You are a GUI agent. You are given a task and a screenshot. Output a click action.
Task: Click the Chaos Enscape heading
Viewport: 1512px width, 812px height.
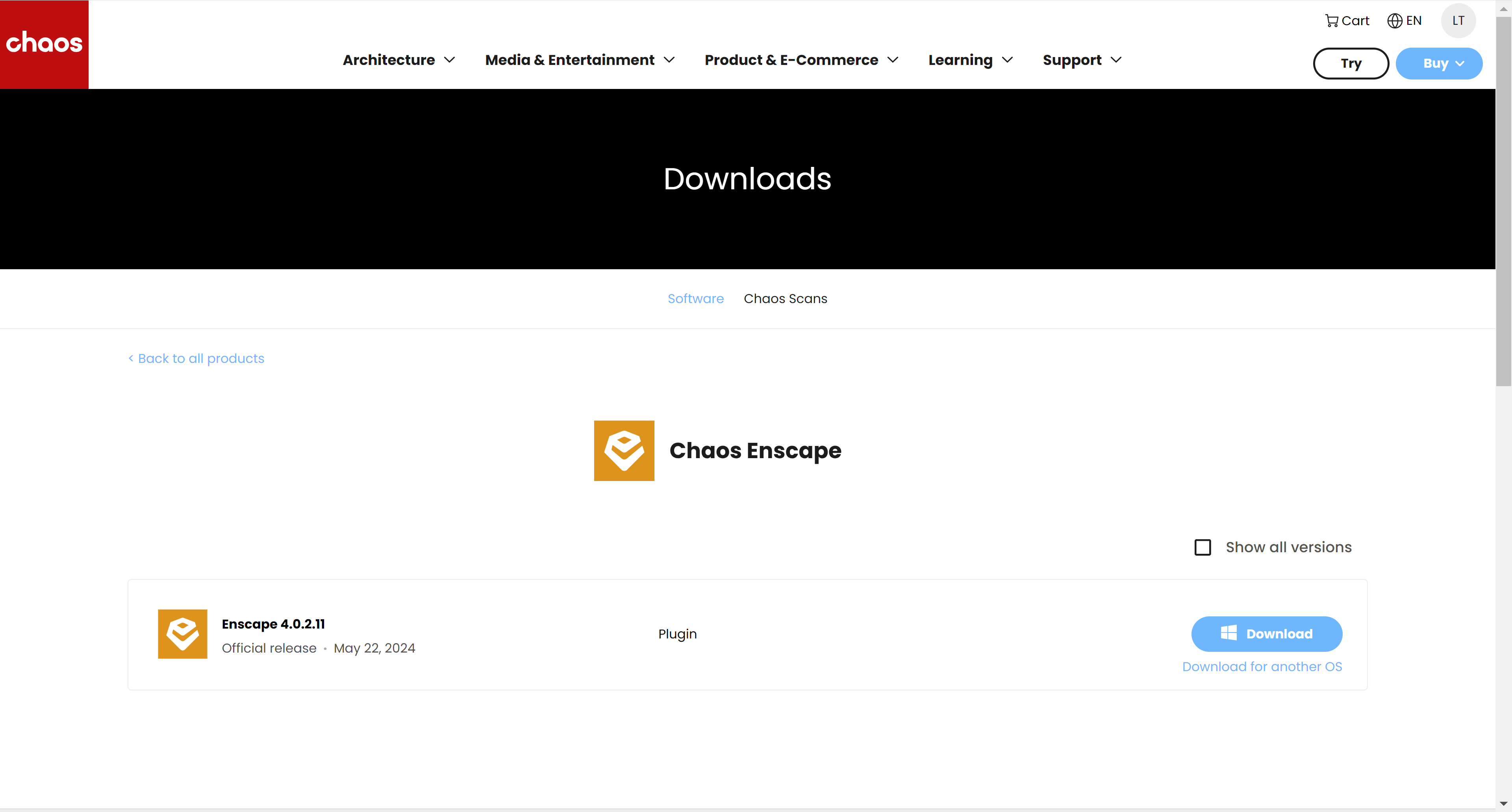(756, 451)
